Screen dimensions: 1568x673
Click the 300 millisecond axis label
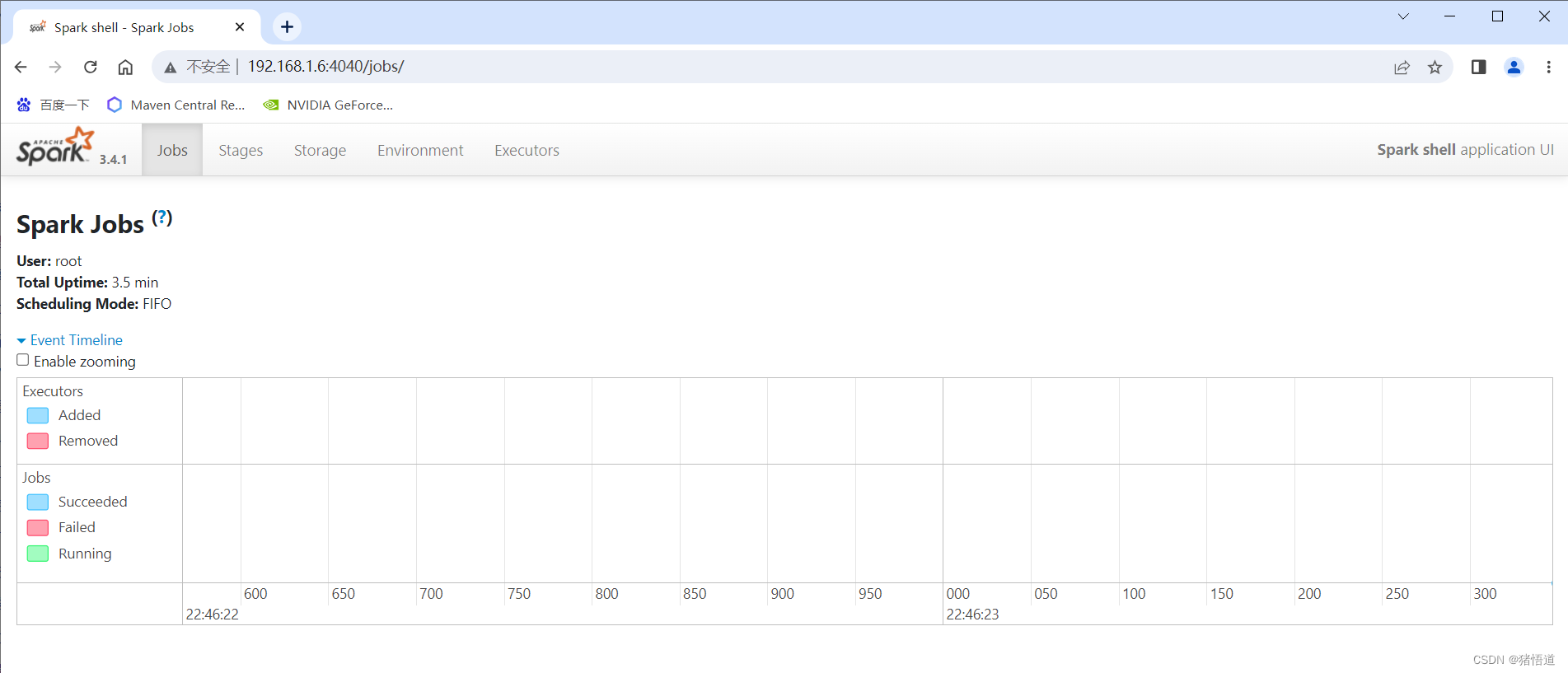1485,594
